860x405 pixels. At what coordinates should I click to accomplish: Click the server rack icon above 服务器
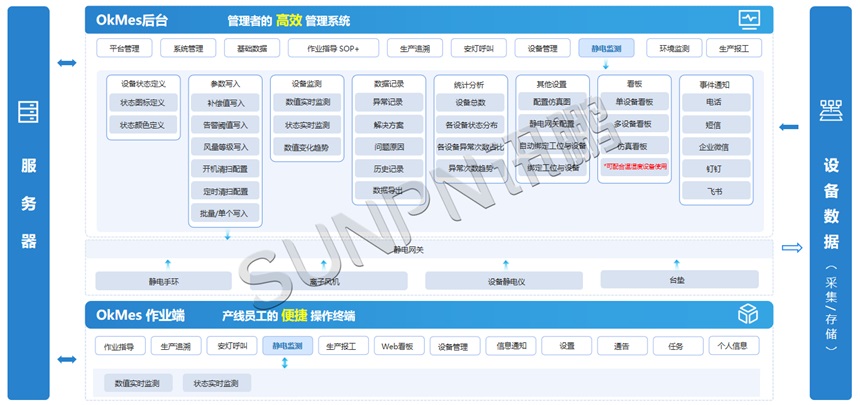(29, 111)
